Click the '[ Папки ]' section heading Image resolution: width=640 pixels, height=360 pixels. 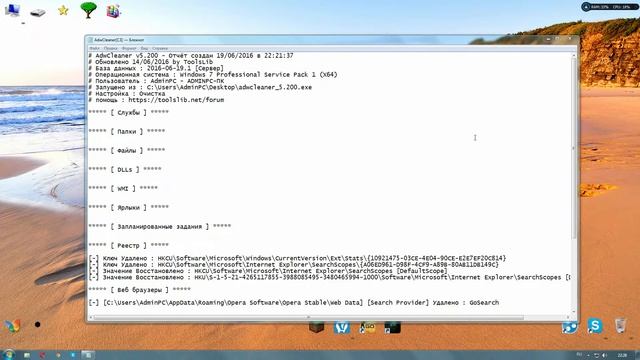[x=127, y=131]
